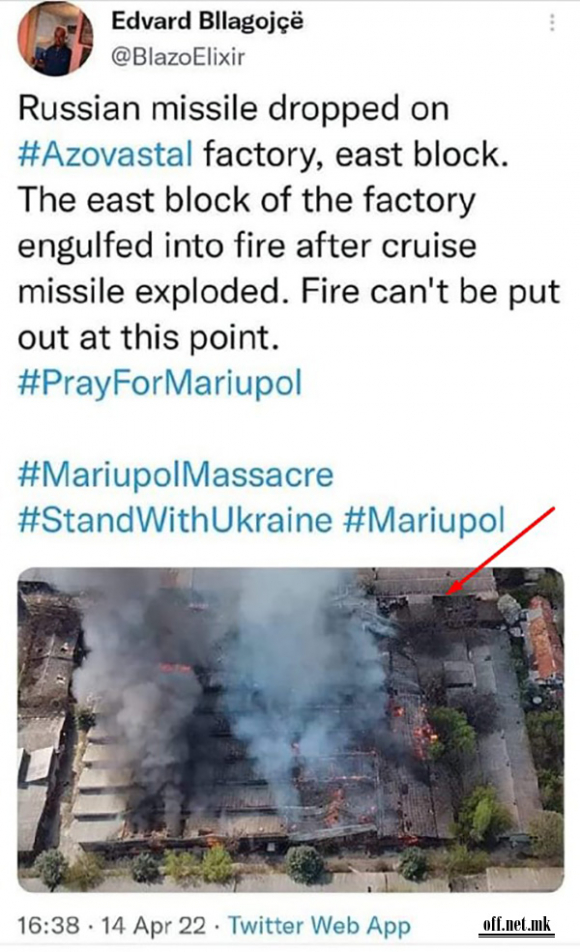Click the #StandWithUkraine hashtag
The image size is (580, 952).
176,520
